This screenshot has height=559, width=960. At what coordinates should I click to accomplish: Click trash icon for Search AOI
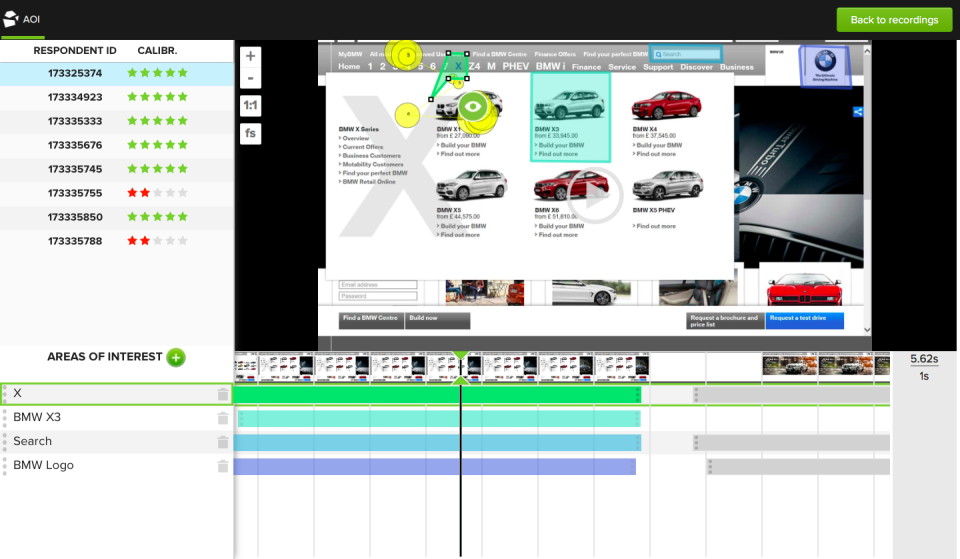pos(223,442)
